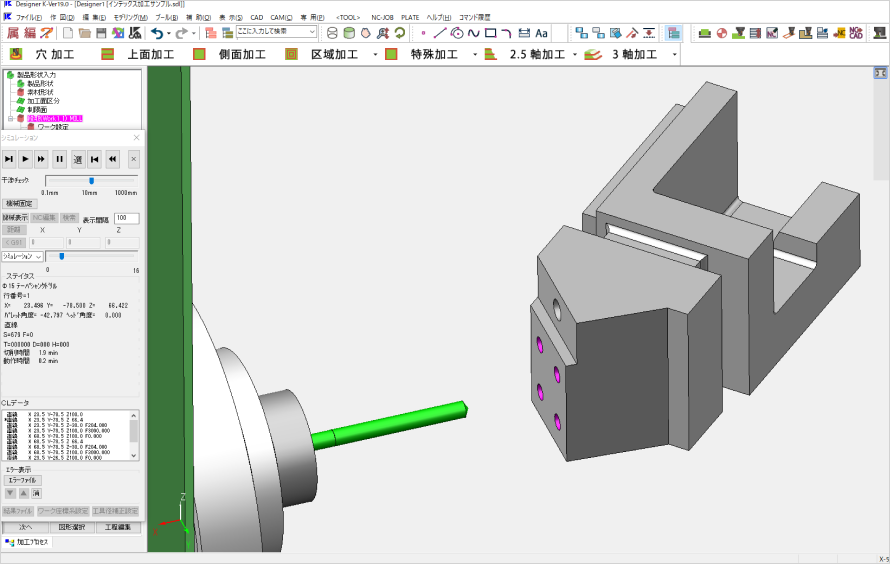The height and width of the screenshot is (564, 890).
Task: Open the CAM(C) menu
Action: click(x=282, y=17)
